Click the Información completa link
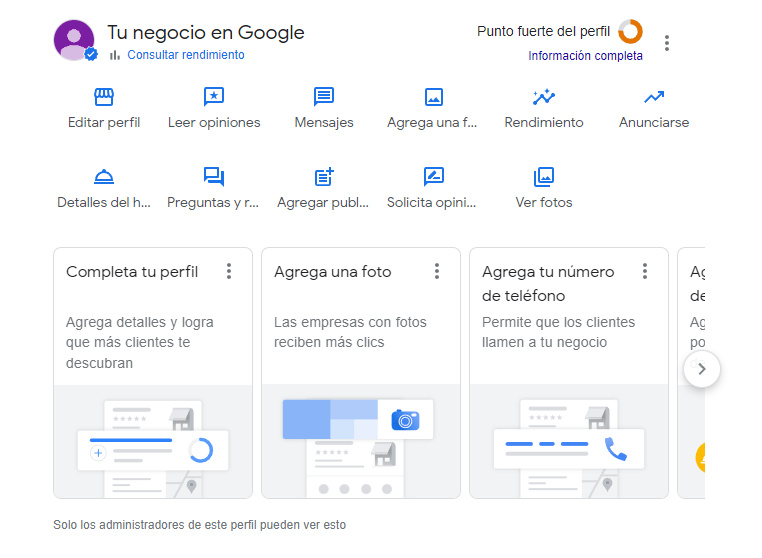Viewport: 762px width, 558px height. [x=585, y=56]
